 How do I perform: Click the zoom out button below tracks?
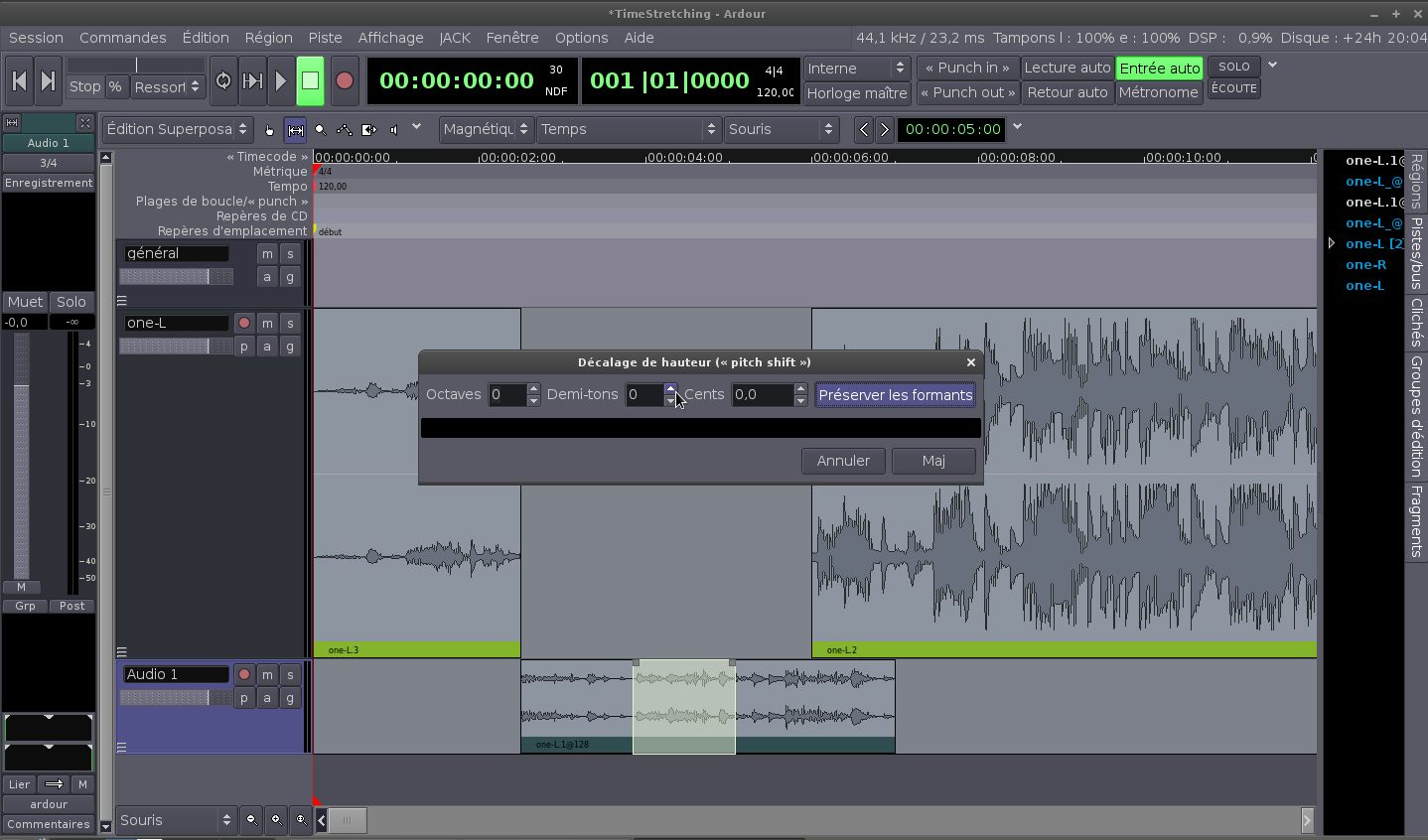click(x=251, y=819)
